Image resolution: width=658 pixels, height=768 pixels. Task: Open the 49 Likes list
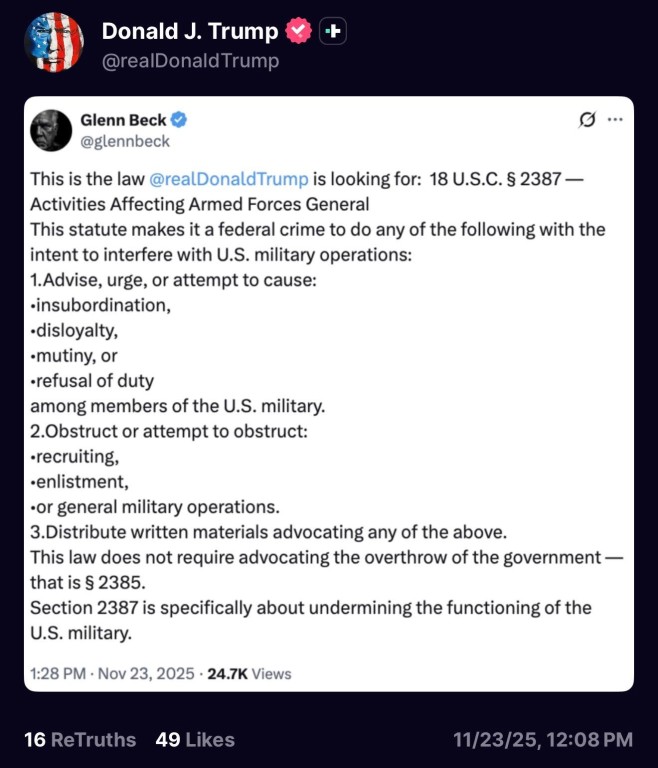(195, 740)
